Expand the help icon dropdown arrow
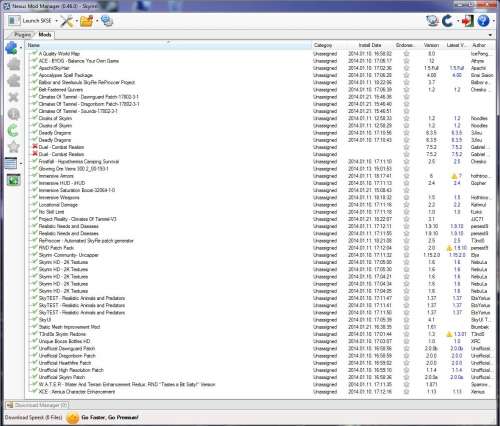This screenshot has width=500, height=426. pos(493,21)
